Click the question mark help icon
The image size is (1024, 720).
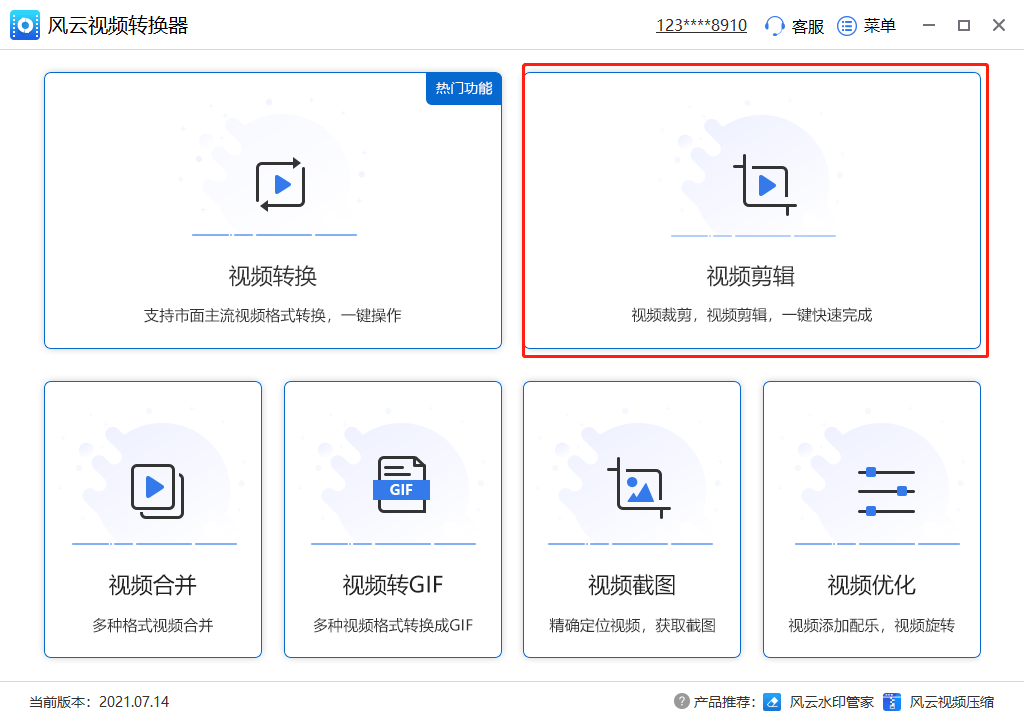click(681, 701)
